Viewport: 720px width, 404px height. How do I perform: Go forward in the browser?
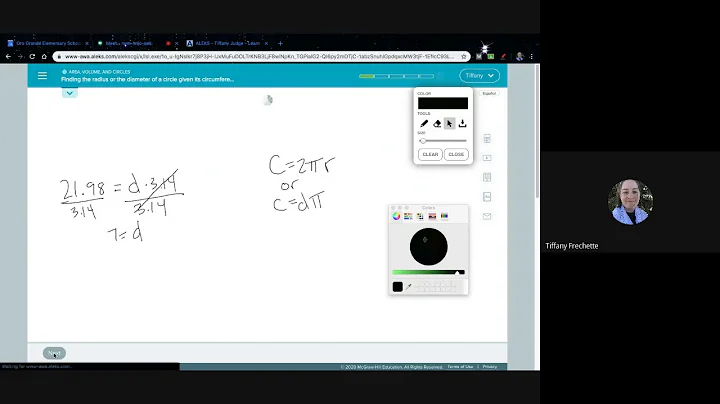point(20,56)
